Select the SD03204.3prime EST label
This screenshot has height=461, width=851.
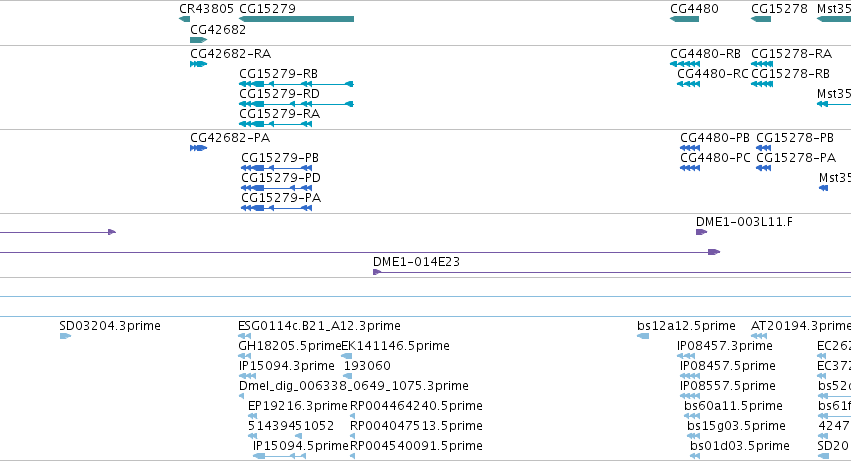pos(110,326)
